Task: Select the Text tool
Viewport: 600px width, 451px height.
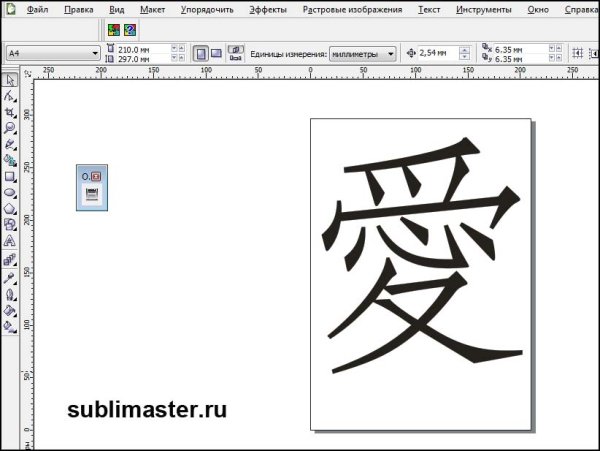Action: [x=10, y=241]
